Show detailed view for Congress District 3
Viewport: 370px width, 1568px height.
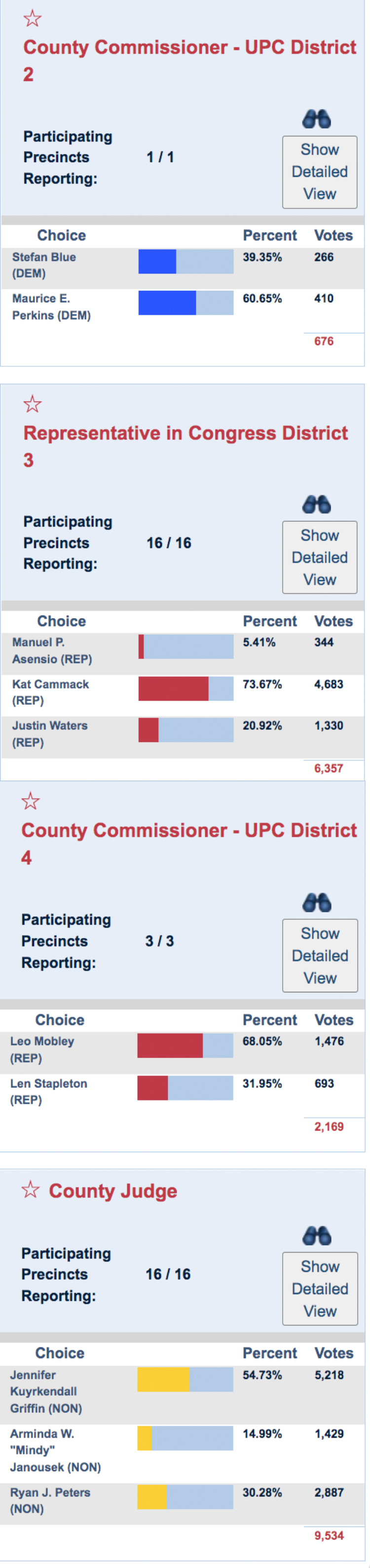coord(320,557)
